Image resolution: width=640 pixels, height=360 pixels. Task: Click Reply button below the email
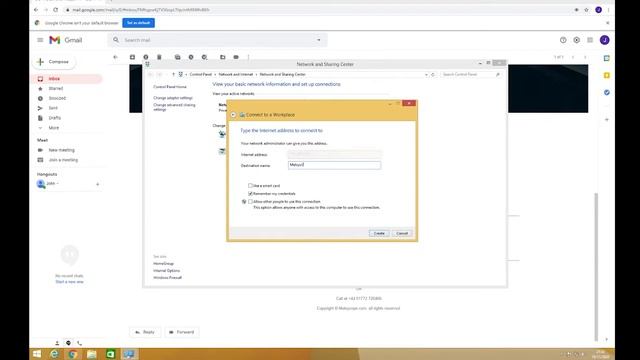(145, 332)
